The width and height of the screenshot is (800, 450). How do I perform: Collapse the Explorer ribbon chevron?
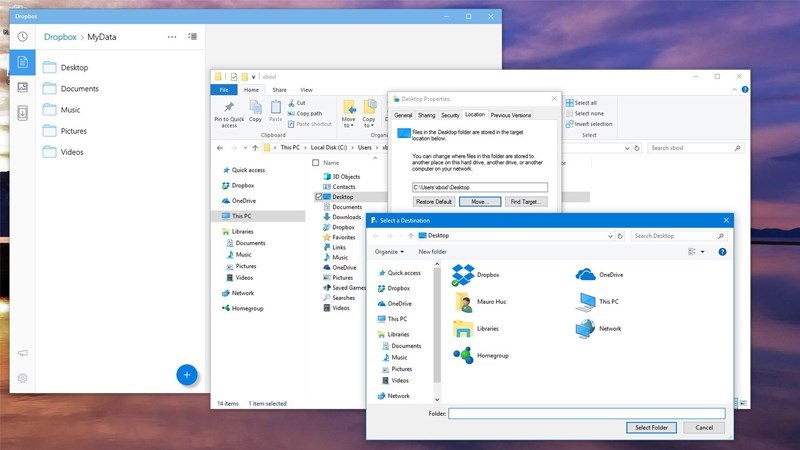point(734,90)
